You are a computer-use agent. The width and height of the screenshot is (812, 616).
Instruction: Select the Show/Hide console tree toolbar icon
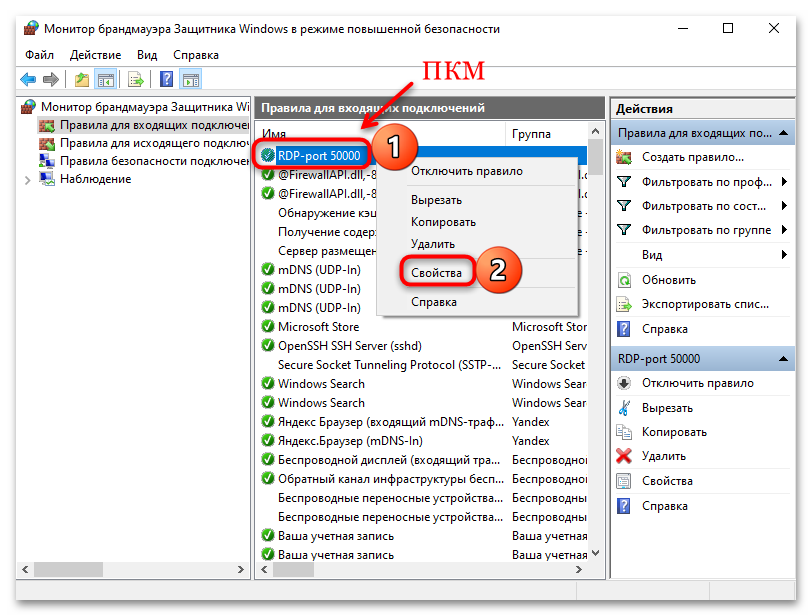coord(107,79)
